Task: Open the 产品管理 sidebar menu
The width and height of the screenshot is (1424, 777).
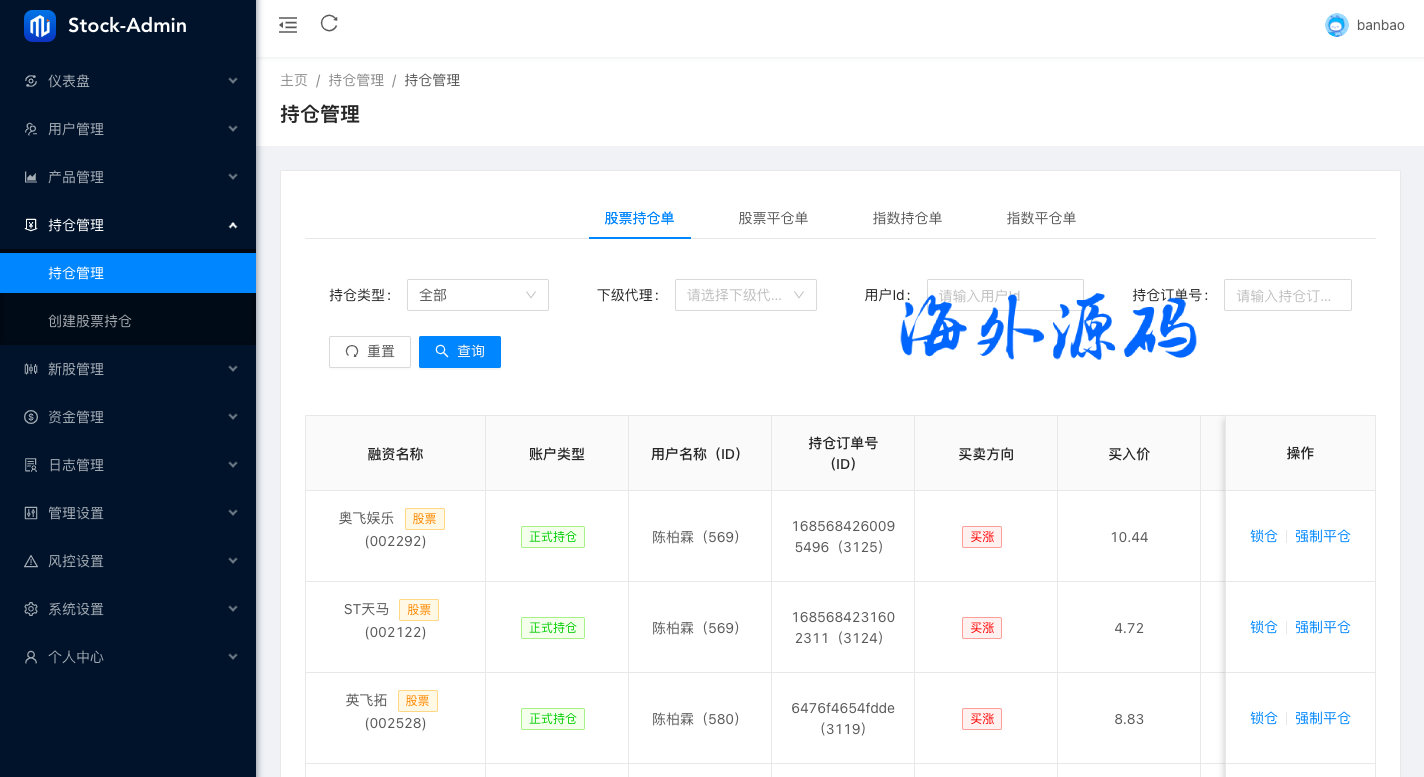Action: [128, 177]
